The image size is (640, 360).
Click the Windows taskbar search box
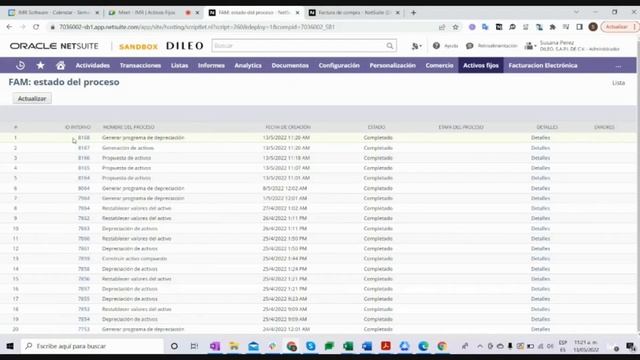[x=92, y=346]
